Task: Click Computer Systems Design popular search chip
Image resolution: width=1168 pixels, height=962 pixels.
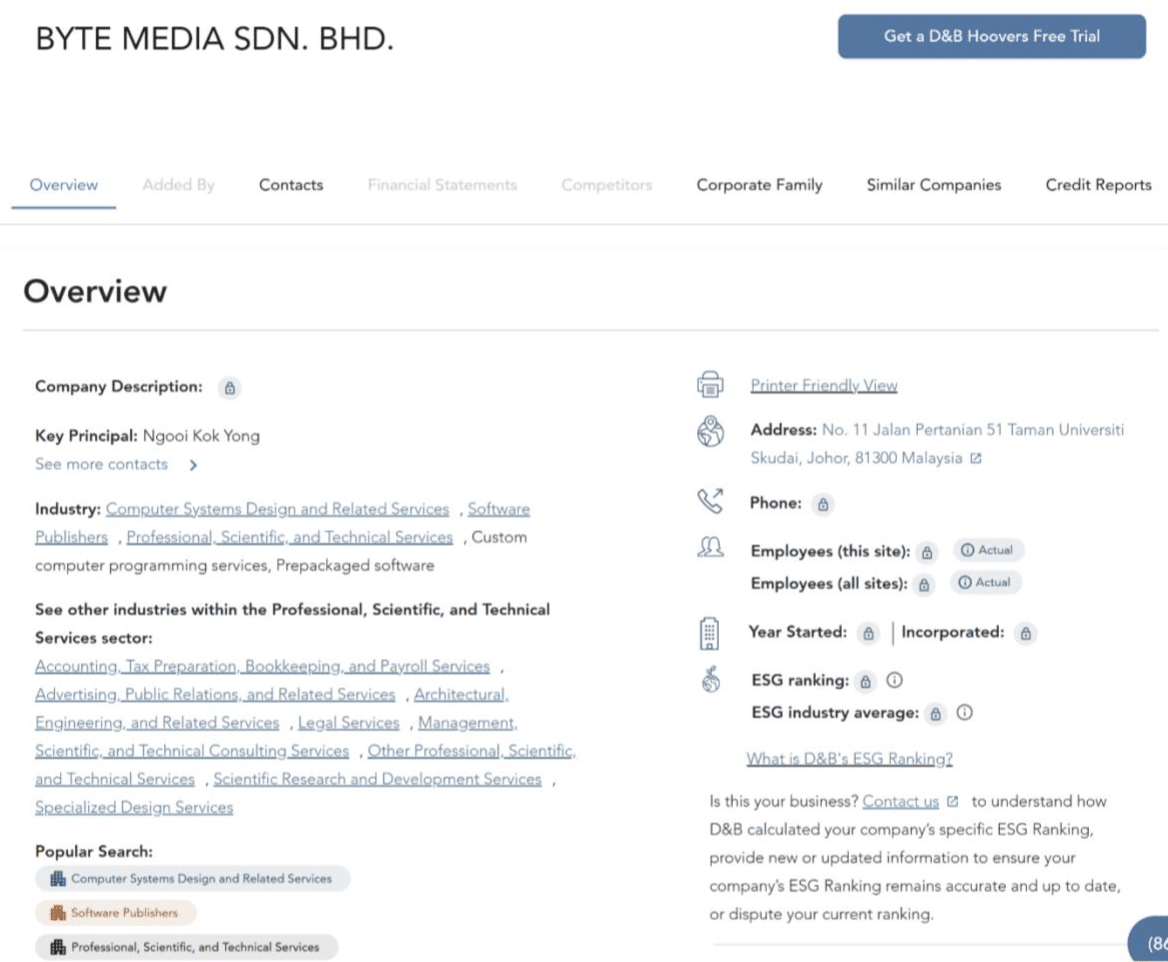Action: pyautogui.click(x=193, y=879)
